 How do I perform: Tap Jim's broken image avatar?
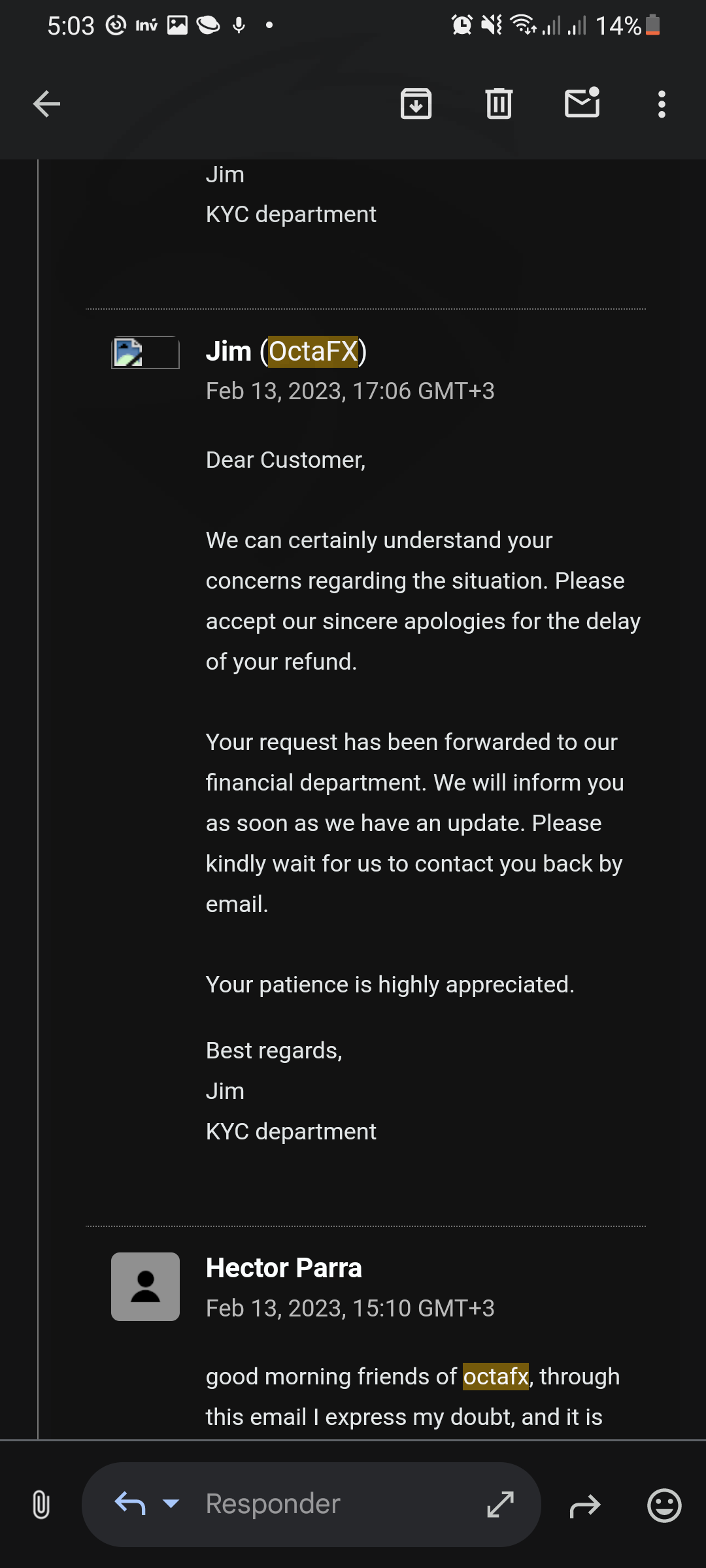(x=145, y=353)
